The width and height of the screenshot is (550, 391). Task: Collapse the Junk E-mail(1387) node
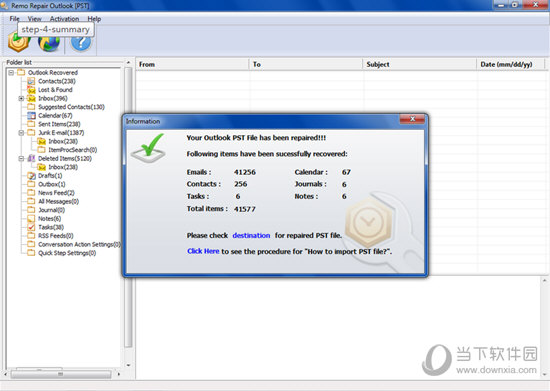click(x=21, y=133)
